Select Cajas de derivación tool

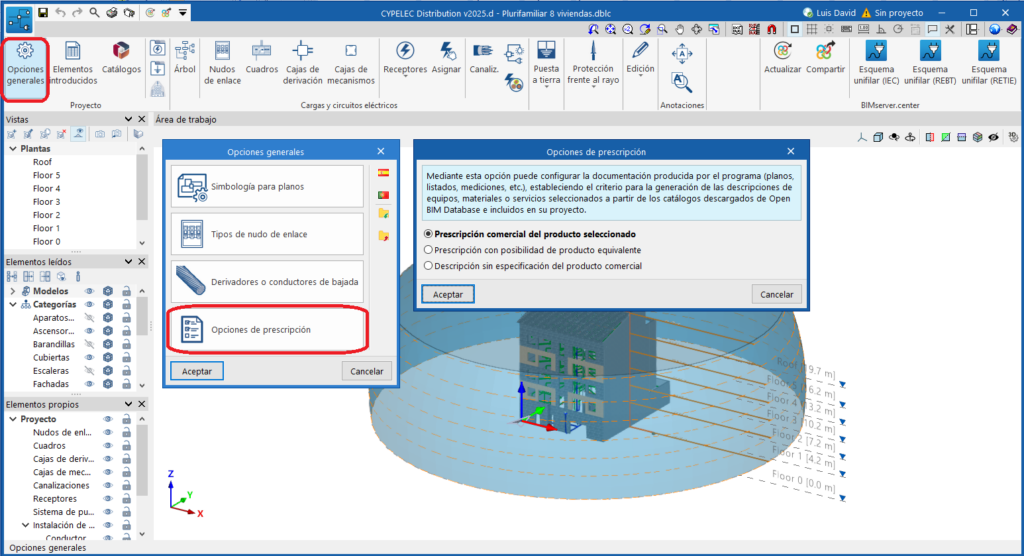(302, 64)
